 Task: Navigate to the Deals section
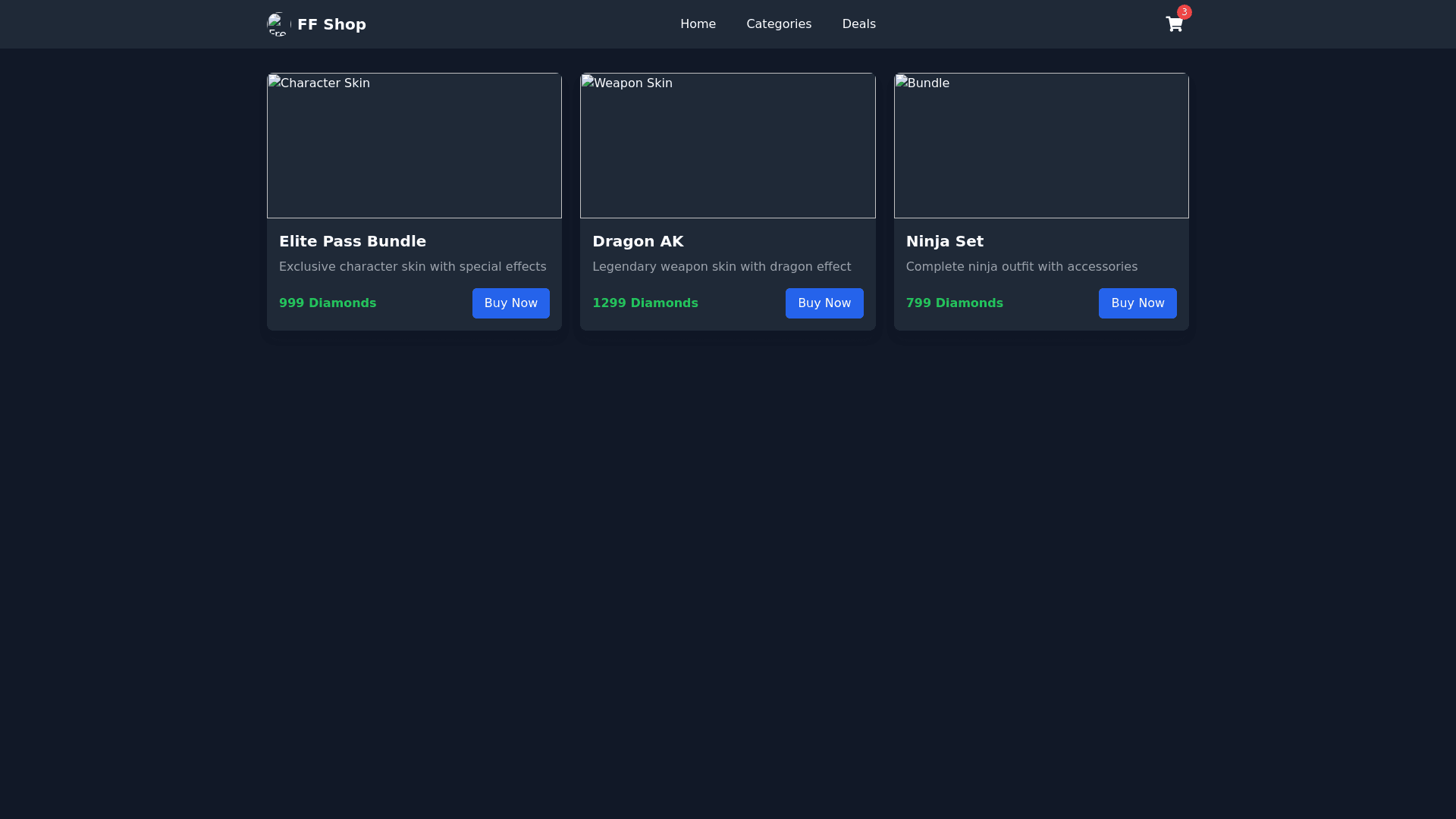(x=858, y=24)
